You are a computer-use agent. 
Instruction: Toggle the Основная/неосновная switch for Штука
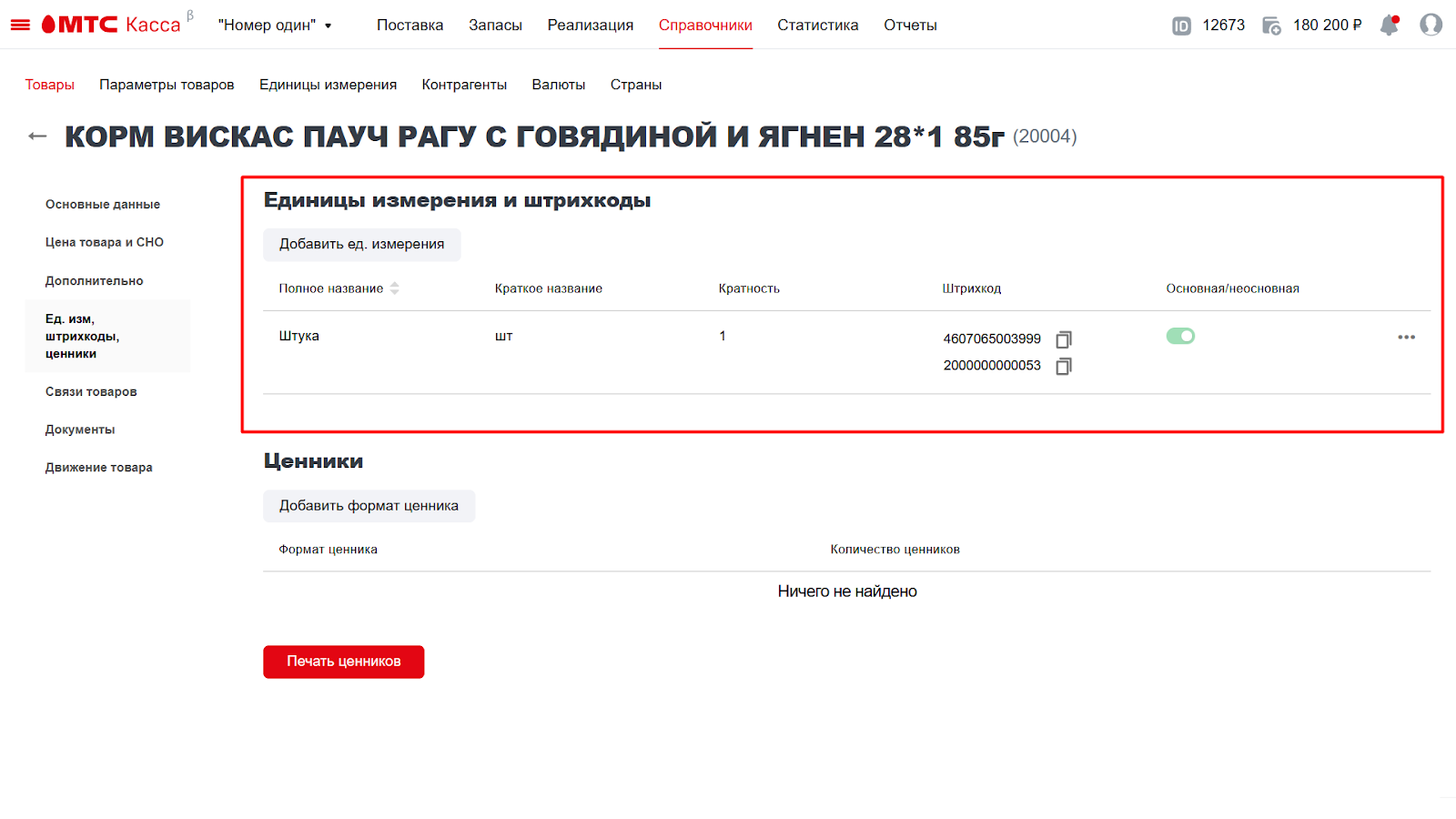coord(1180,336)
